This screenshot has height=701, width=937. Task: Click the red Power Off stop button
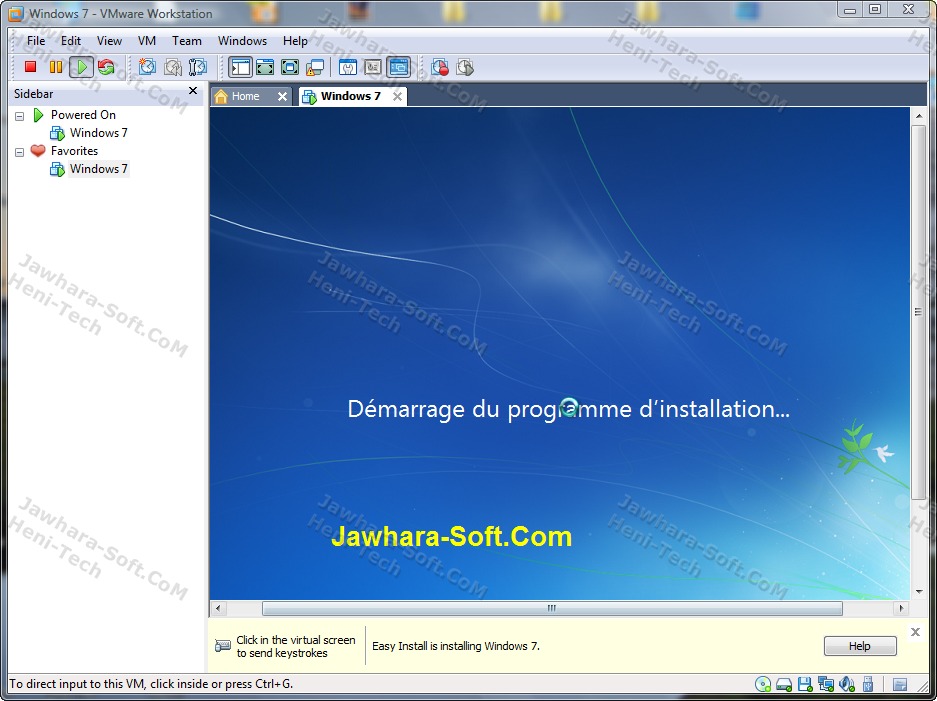[30, 67]
